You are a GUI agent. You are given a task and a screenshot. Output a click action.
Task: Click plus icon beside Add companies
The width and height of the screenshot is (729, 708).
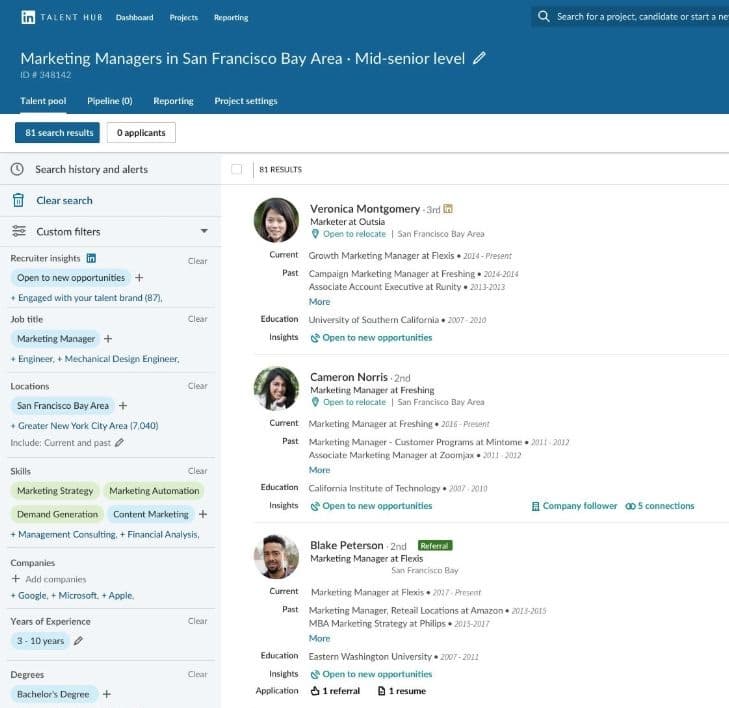tap(15, 579)
